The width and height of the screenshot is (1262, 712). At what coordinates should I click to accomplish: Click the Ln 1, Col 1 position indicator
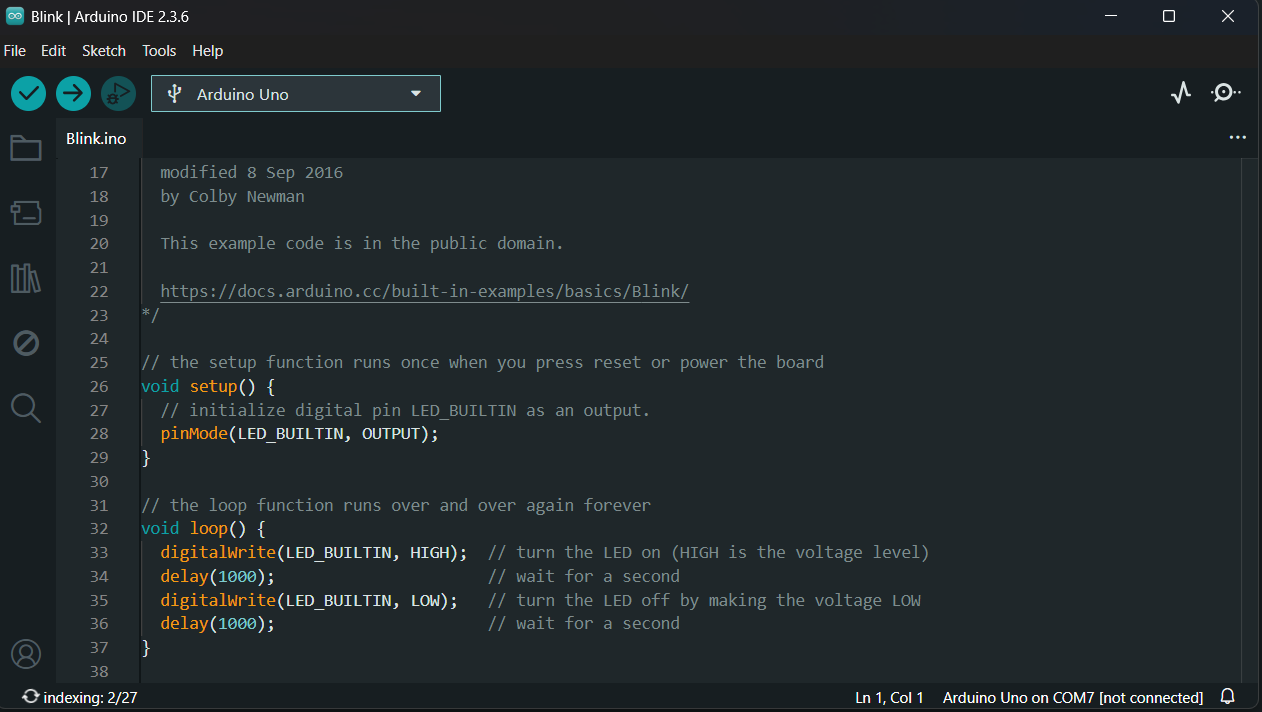point(889,697)
